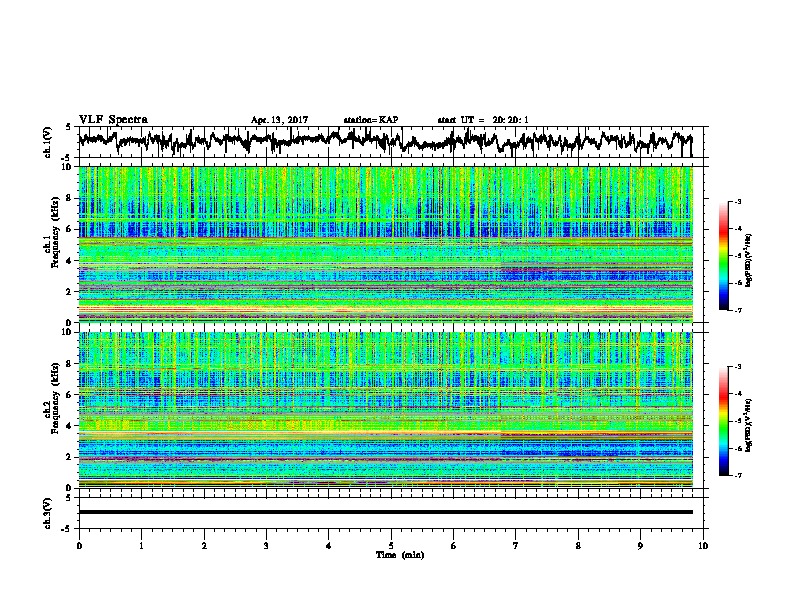Click the "VLF Spectra" title text
The image size is (792, 612).
[x=113, y=120]
